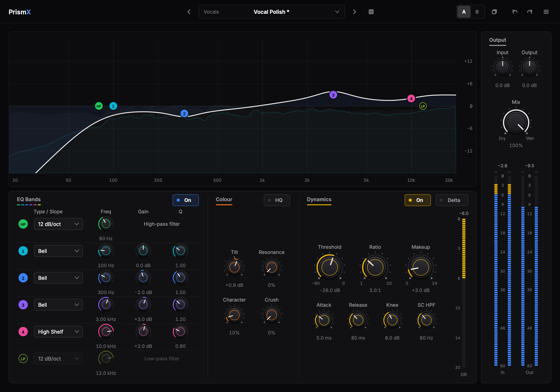Viewport: 560px width, 392px height.
Task: Click the Tilt knob
Action: pos(234,267)
